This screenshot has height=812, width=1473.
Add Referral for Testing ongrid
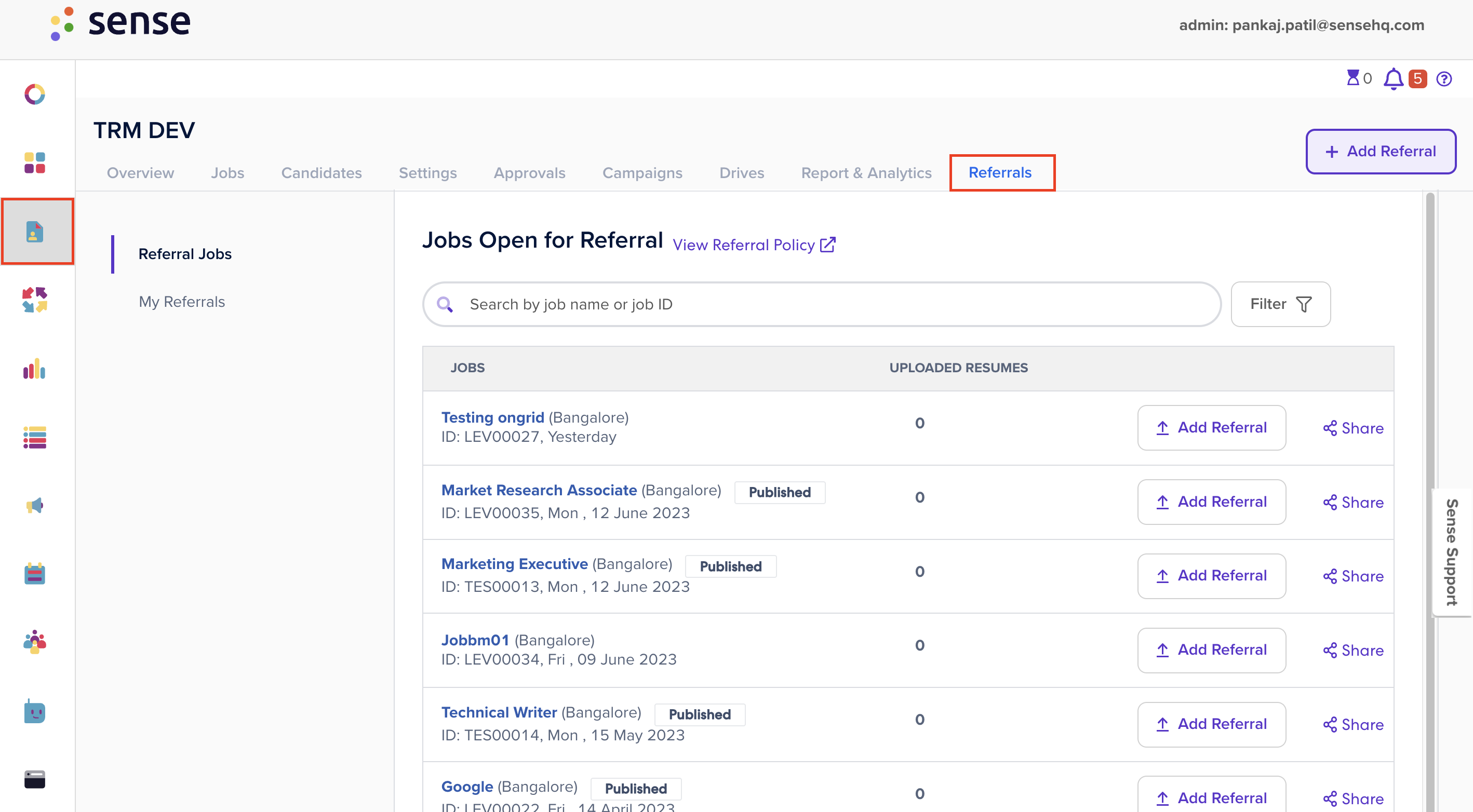(1211, 427)
